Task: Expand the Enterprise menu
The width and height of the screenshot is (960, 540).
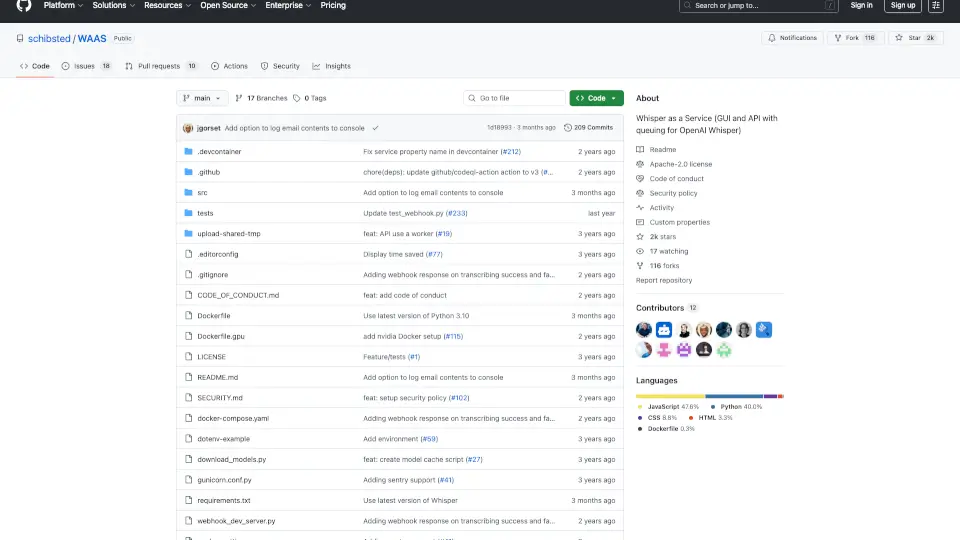Action: coord(288,6)
